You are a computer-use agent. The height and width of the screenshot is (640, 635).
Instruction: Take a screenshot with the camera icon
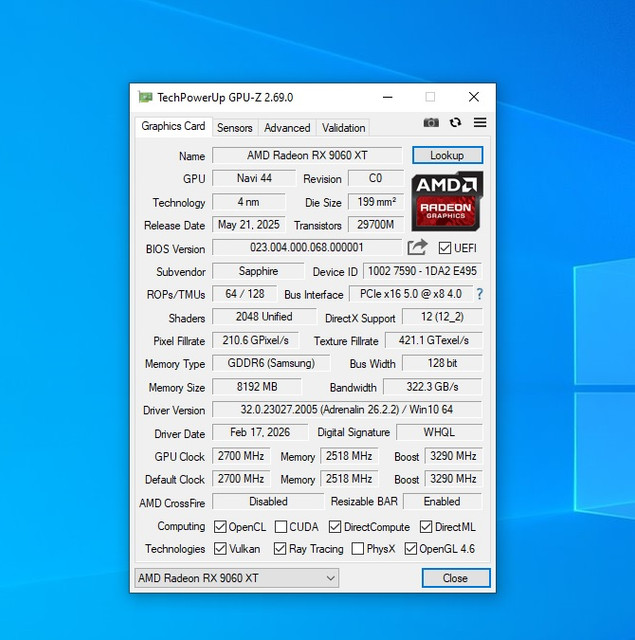pos(431,122)
